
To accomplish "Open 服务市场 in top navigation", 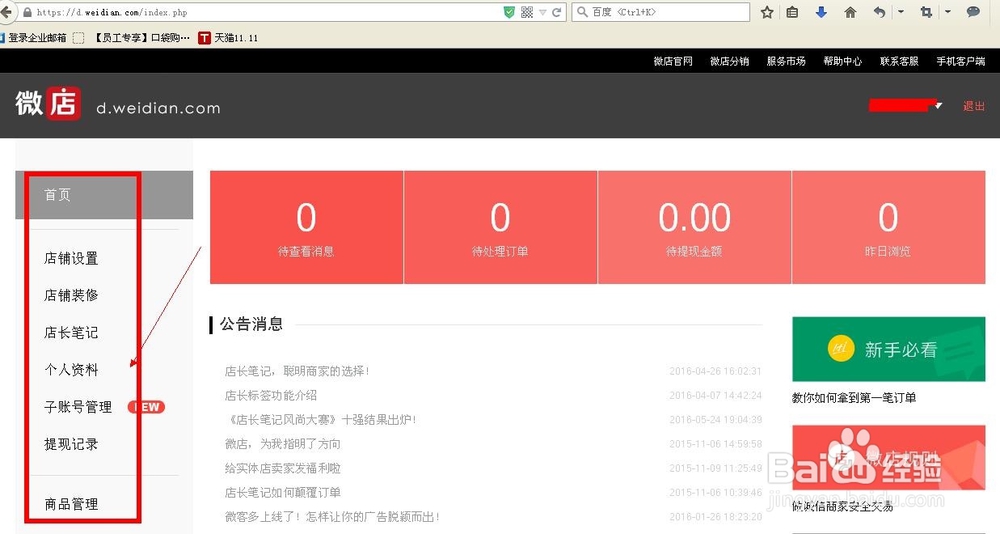I will (x=786, y=61).
